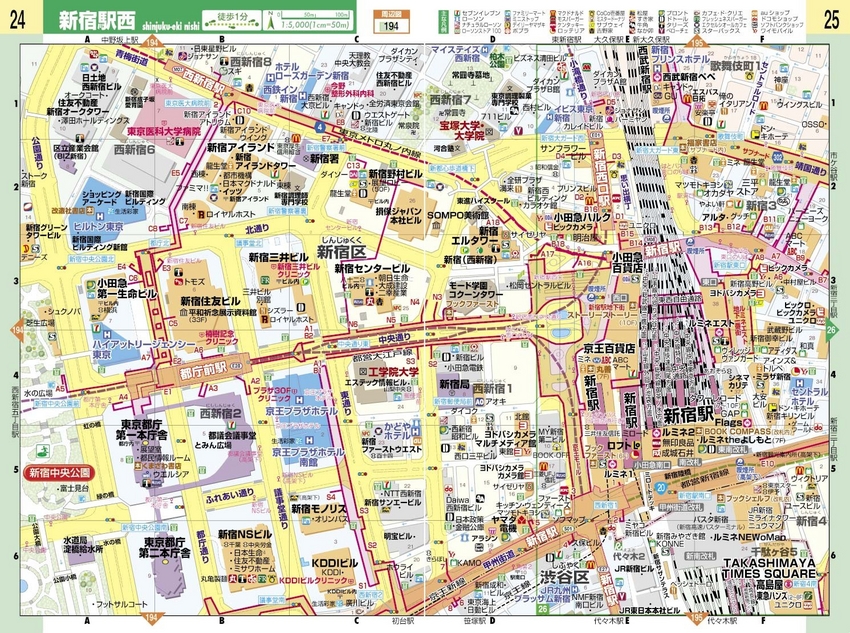850x633 pixels.
Task: Click the ふれあい通り street label
Action: tap(230, 495)
